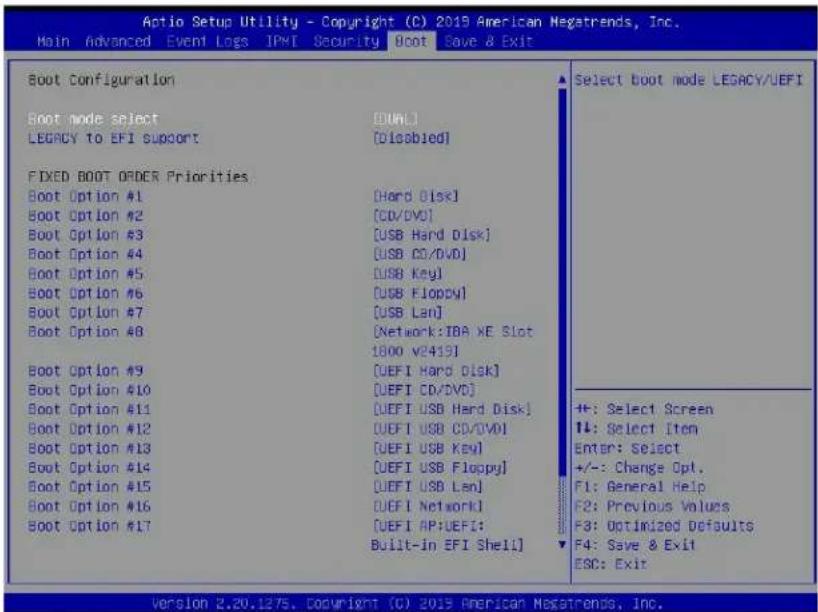The image size is (818, 612).
Task: Change the [USB Floppy] value
Action: click(x=419, y=293)
